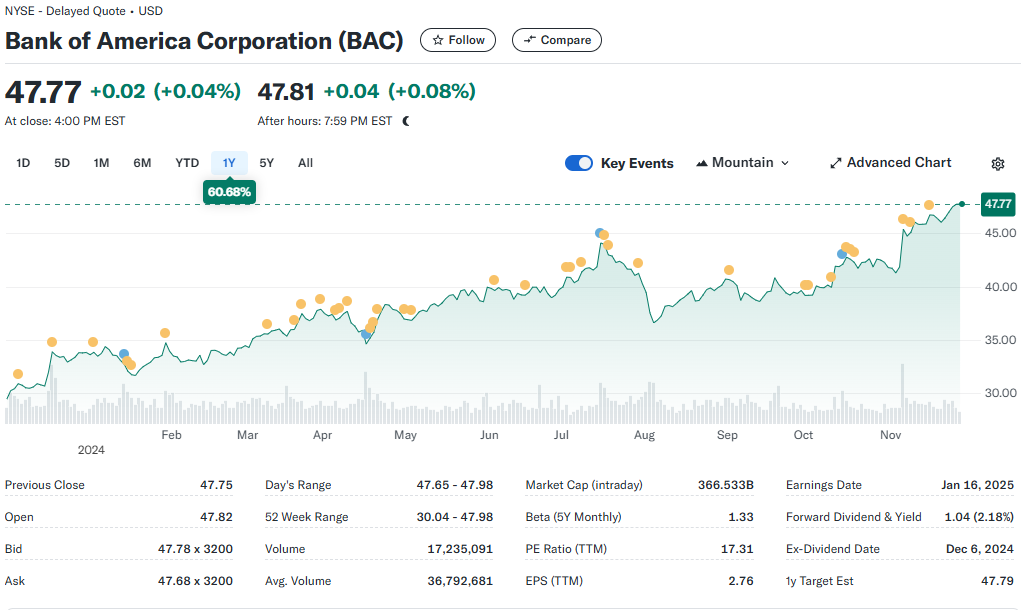Image resolution: width=1026 pixels, height=610 pixels.
Task: Click the Compare button
Action: [557, 40]
